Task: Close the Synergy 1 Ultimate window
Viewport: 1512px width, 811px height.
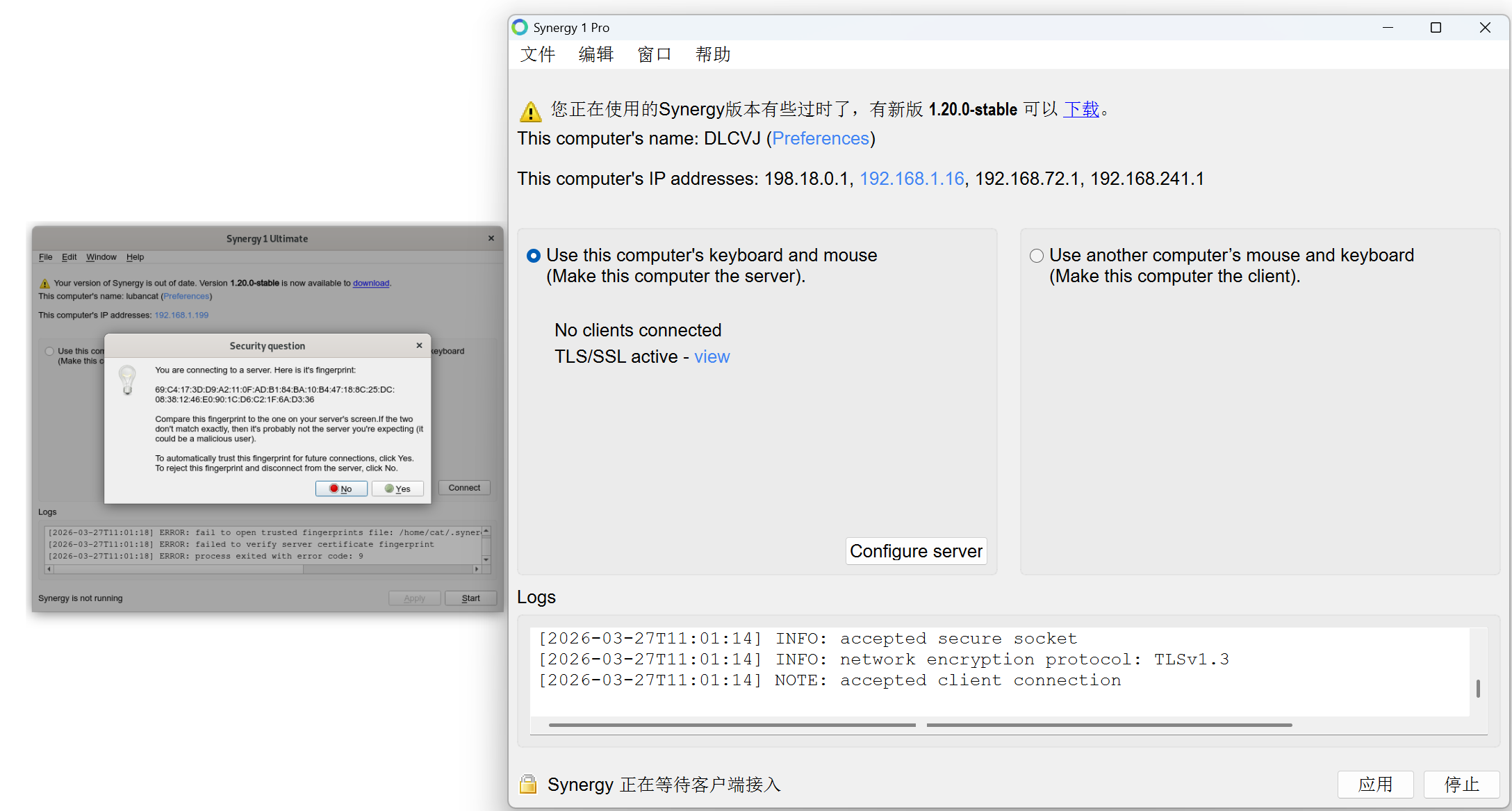Action: [x=491, y=238]
